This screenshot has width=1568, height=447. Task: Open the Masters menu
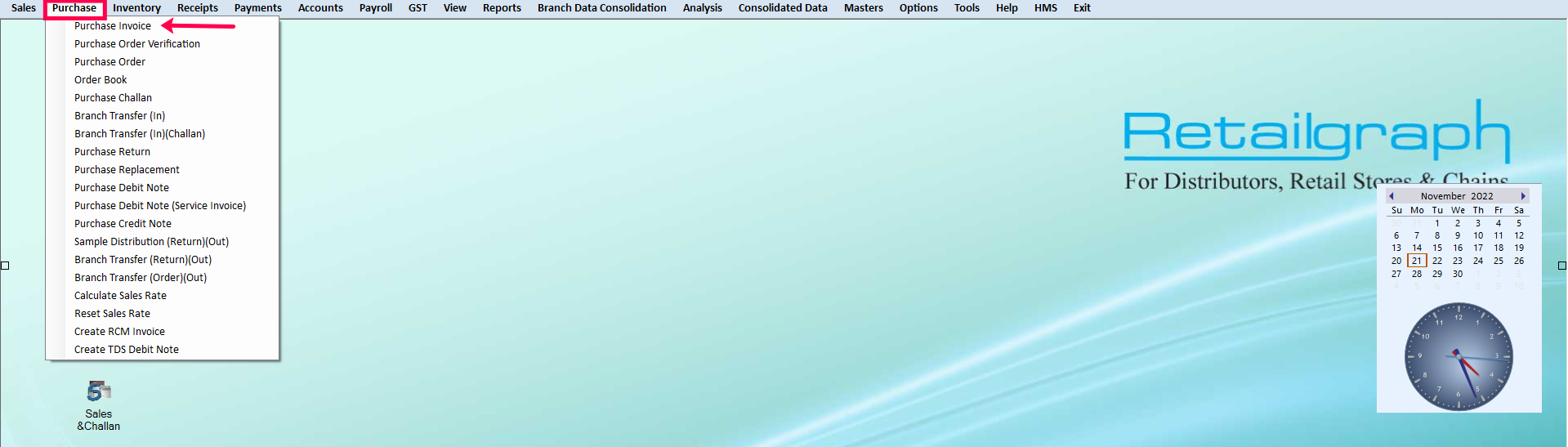864,8
